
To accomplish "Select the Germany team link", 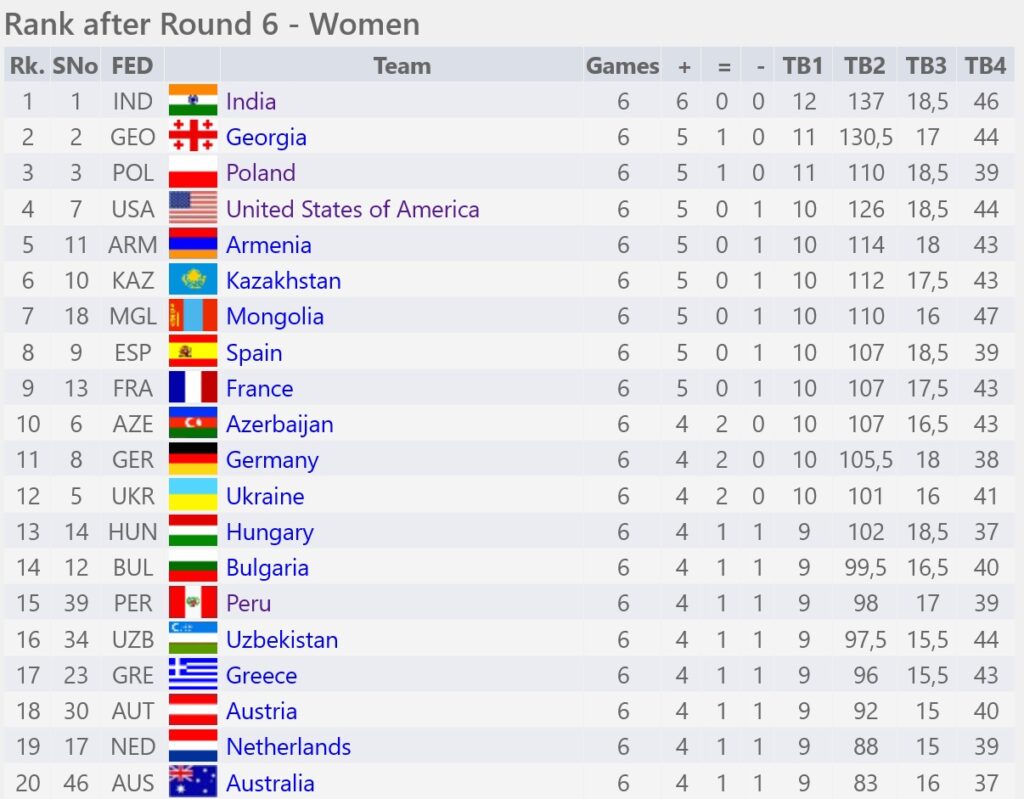I will click(272, 461).
